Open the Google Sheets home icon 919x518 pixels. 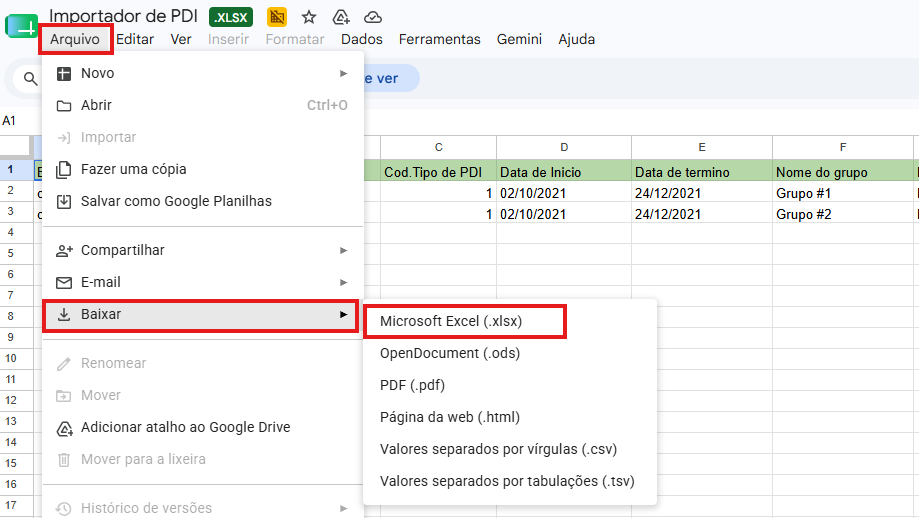click(x=21, y=26)
